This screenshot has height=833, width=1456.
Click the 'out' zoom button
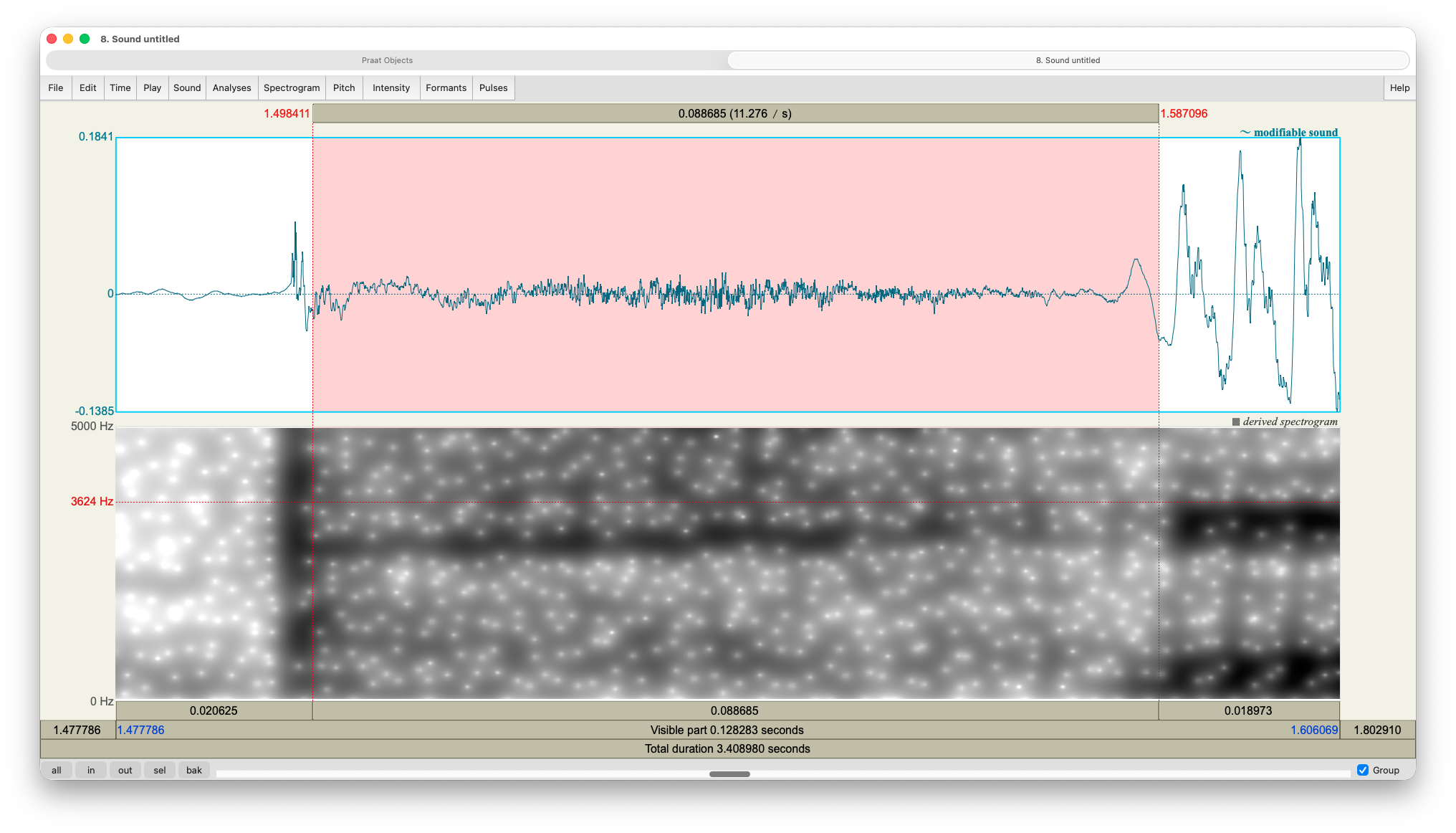click(125, 770)
